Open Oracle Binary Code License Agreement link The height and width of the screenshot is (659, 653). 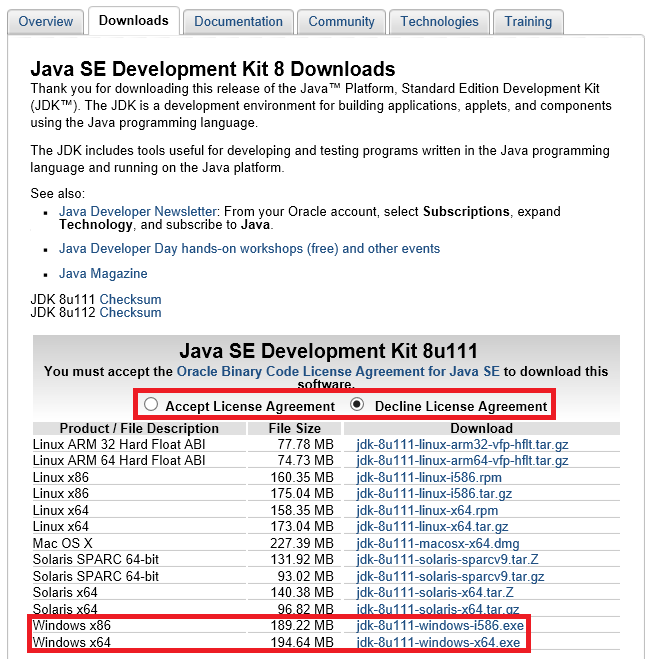click(338, 372)
